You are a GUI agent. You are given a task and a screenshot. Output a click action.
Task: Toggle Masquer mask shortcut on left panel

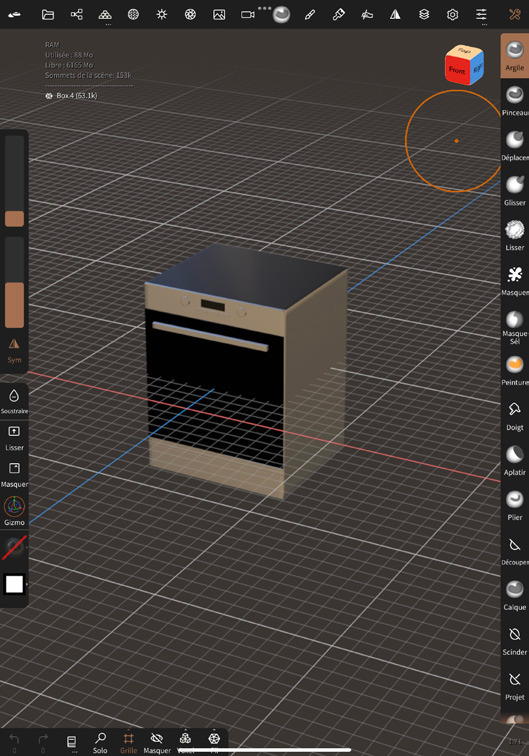coord(14,474)
